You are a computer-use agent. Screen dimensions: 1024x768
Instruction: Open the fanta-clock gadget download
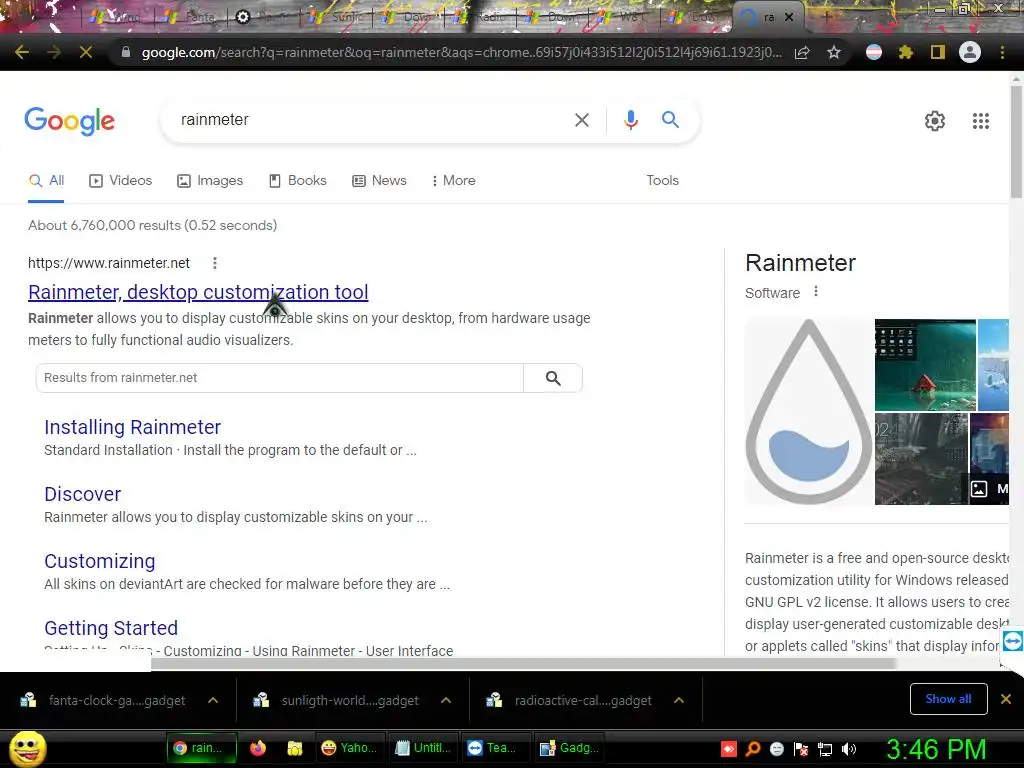pyautogui.click(x=104, y=701)
